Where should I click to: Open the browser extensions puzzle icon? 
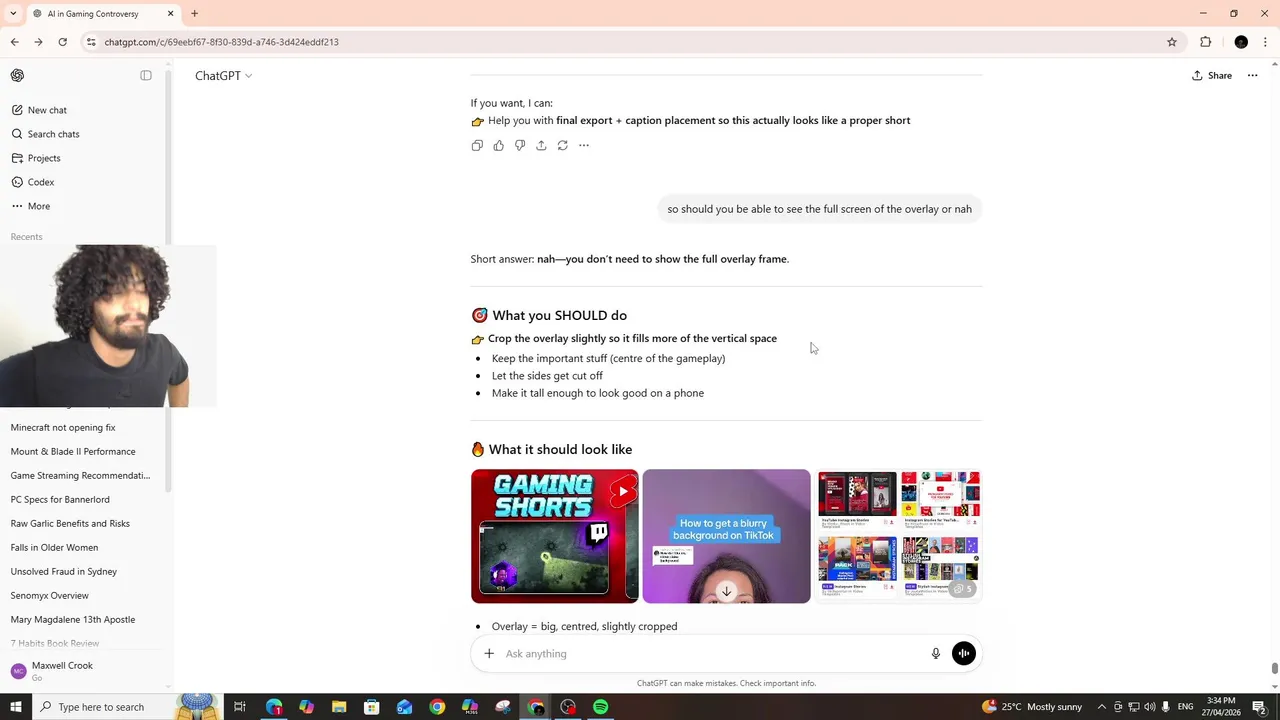(1205, 42)
